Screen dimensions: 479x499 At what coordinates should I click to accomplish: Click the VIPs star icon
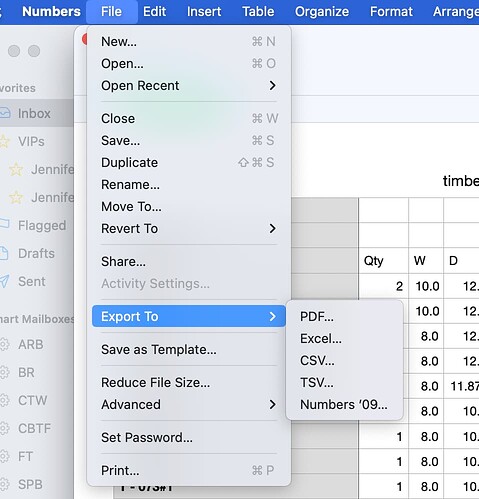tap(4, 141)
